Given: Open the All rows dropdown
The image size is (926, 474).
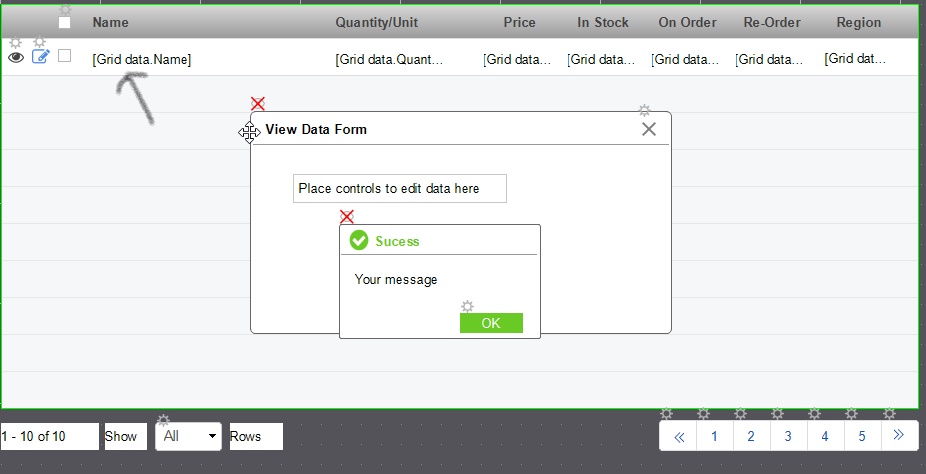Looking at the screenshot, I should (188, 437).
